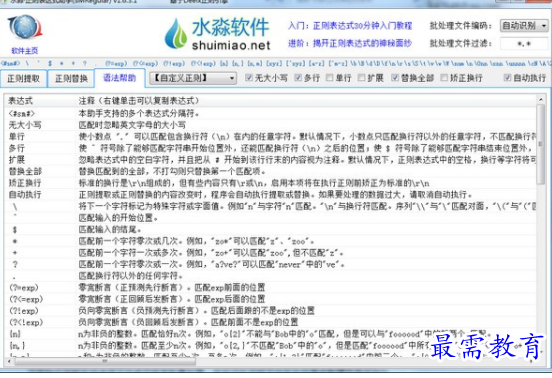Toggle the 自动执行 checkbox
552x378 pixels.
click(507, 78)
